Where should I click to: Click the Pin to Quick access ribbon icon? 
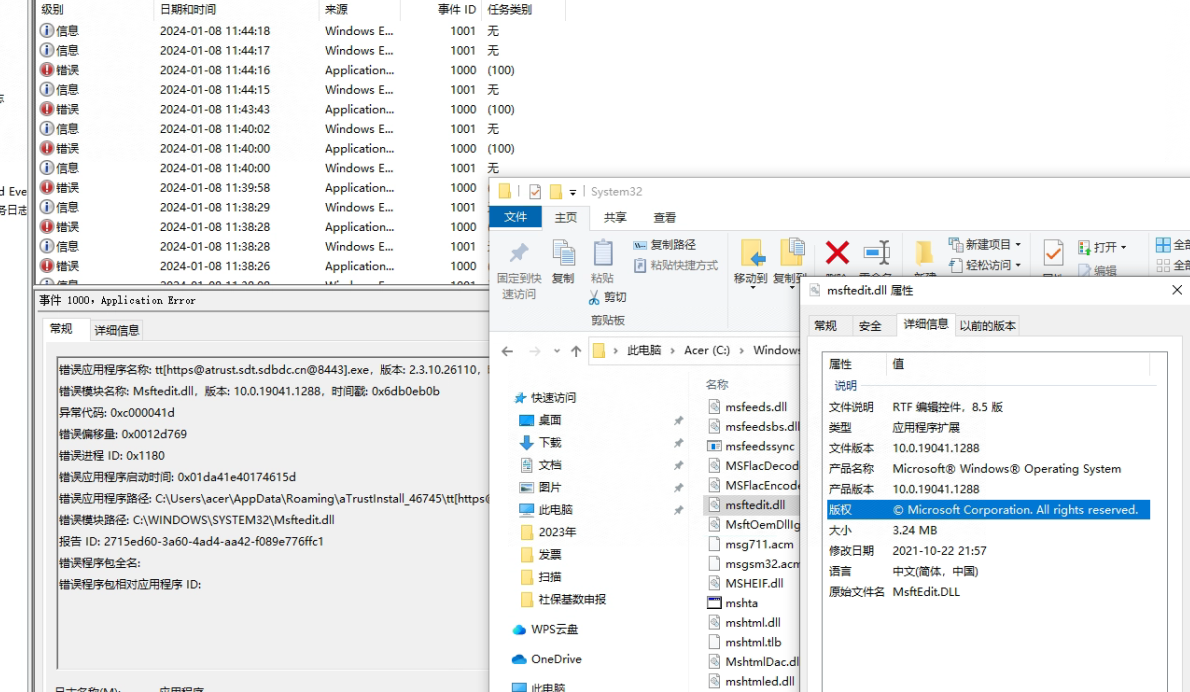[518, 254]
